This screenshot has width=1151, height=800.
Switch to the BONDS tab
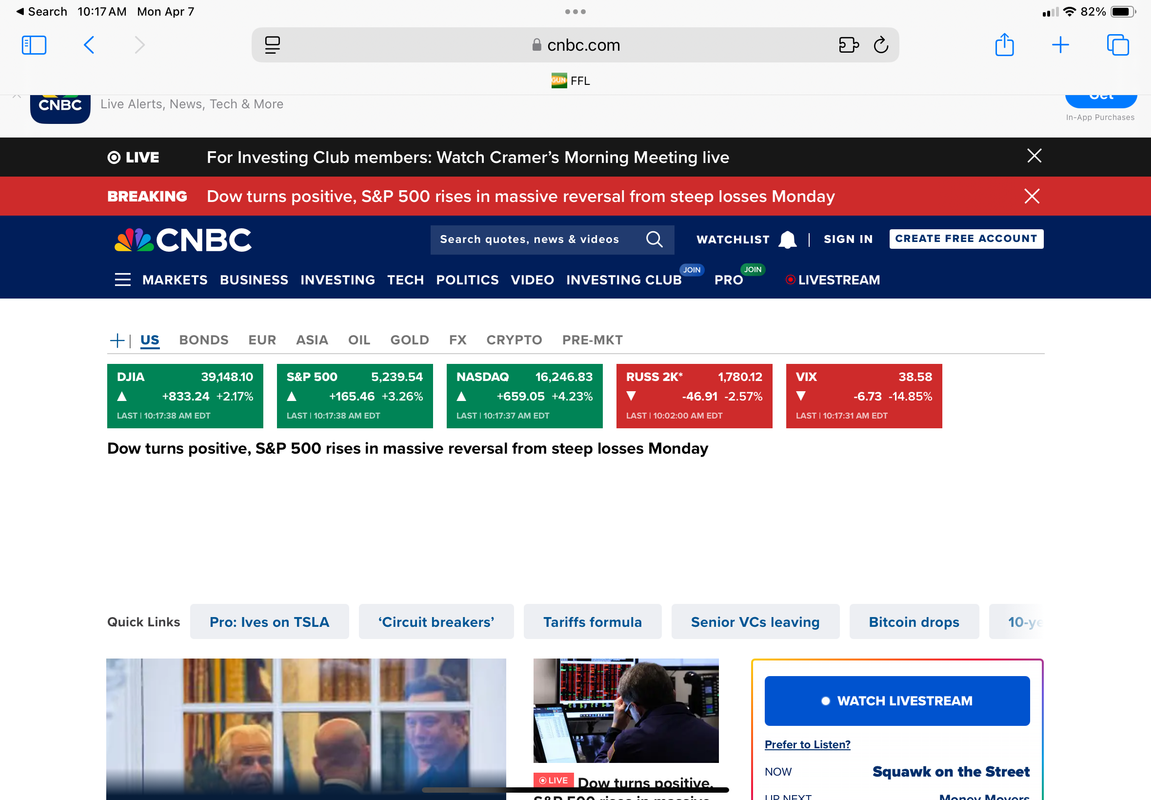(203, 340)
